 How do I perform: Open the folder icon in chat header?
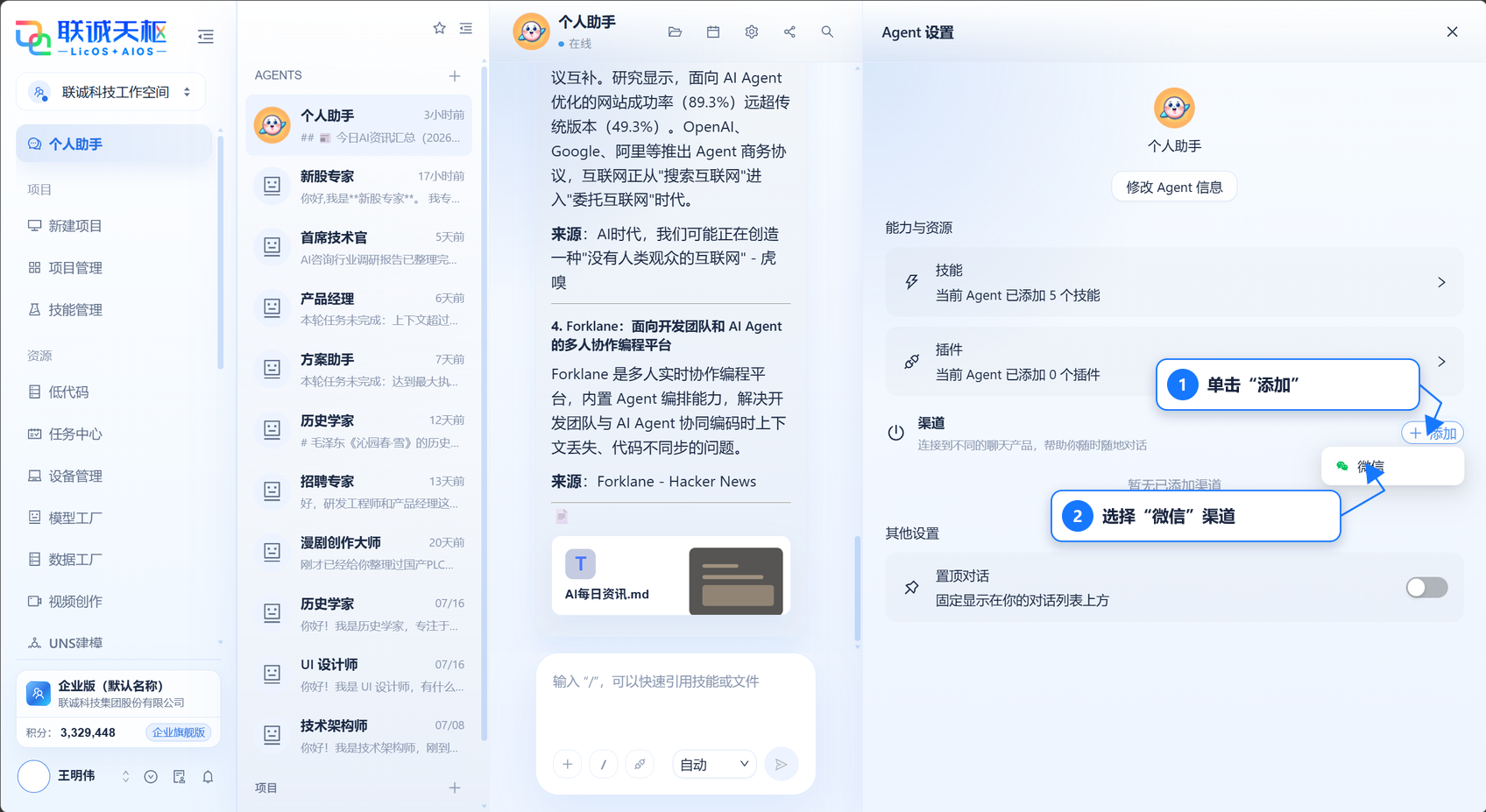(675, 32)
